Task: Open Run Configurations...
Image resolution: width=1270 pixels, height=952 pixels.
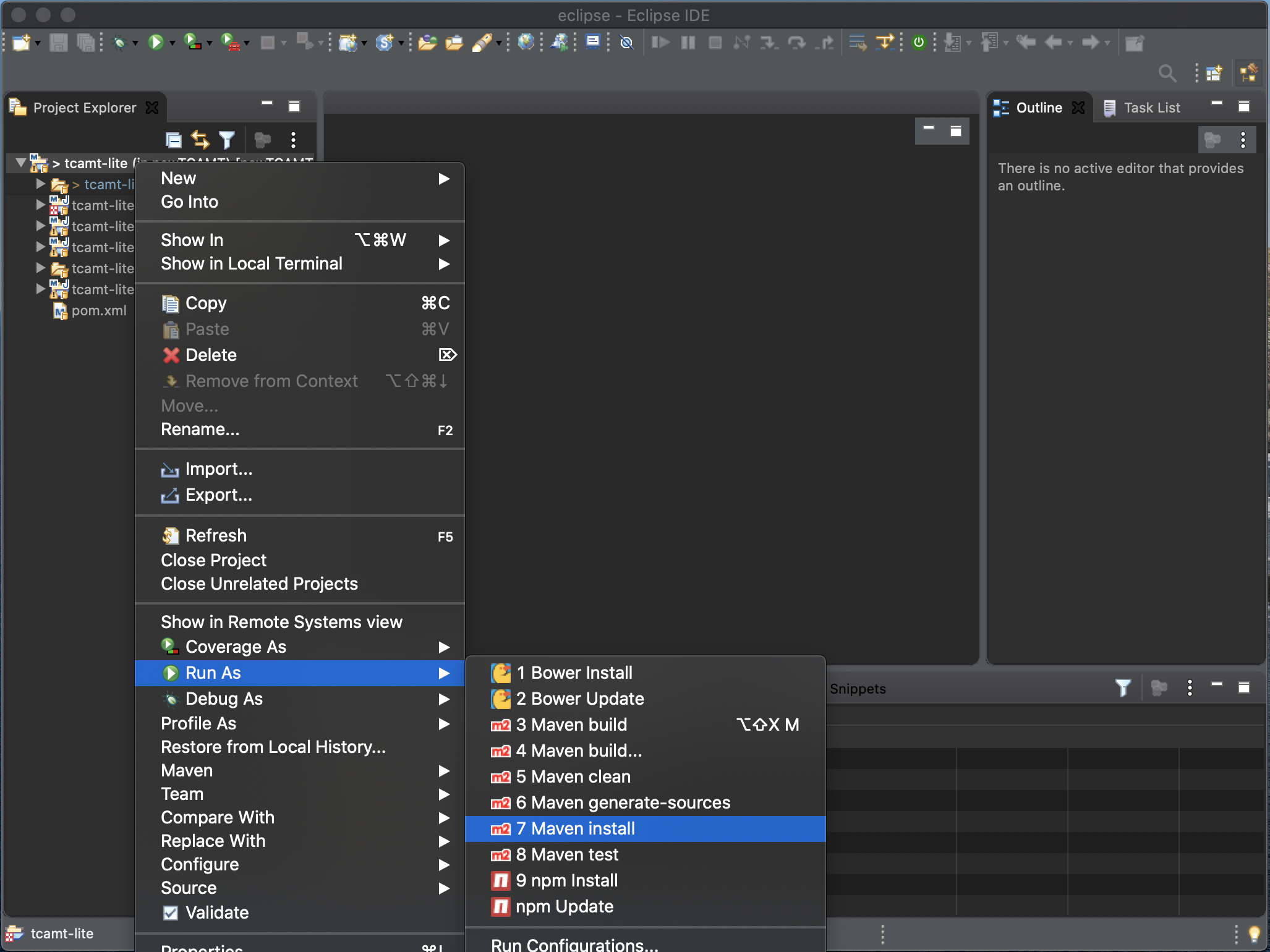Action: [x=574, y=944]
